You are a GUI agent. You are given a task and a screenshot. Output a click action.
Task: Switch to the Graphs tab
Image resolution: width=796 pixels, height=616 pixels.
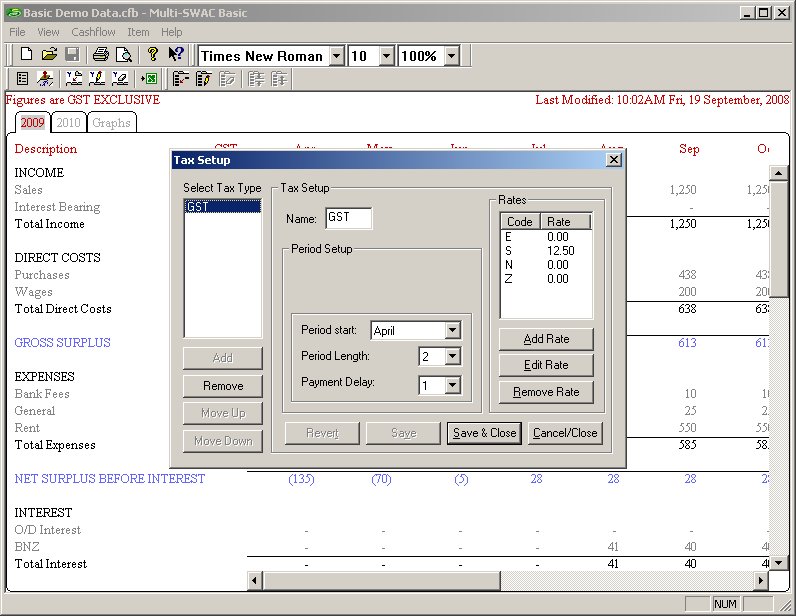pos(112,122)
